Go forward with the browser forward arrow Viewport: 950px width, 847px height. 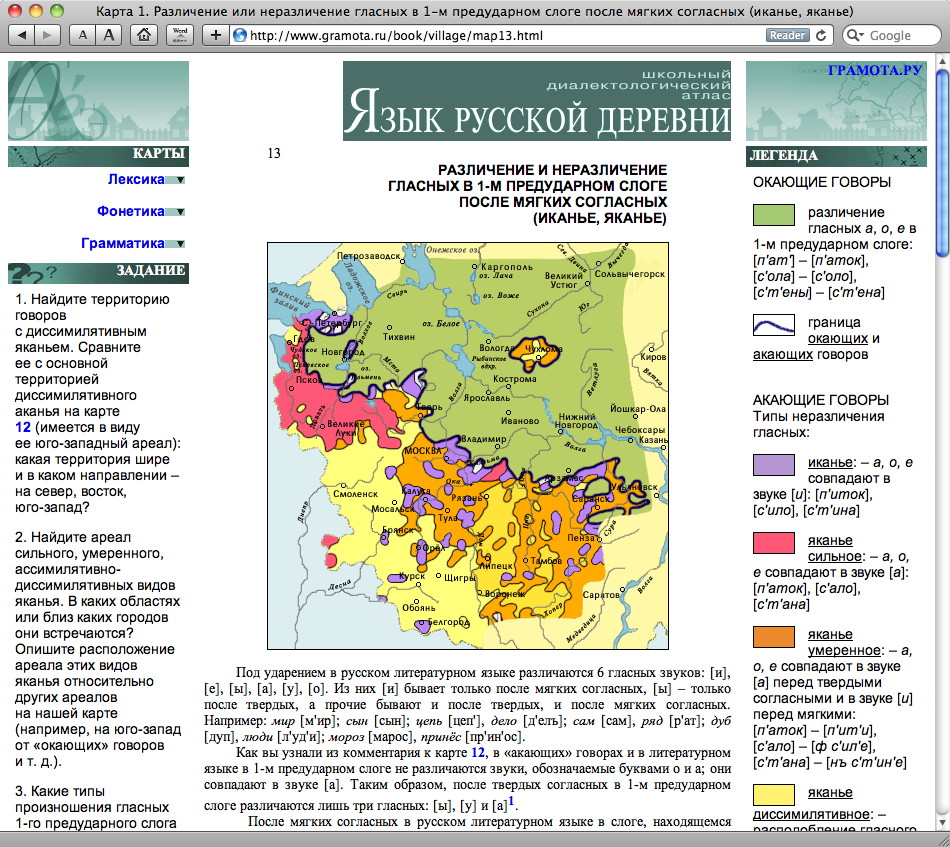[48, 35]
